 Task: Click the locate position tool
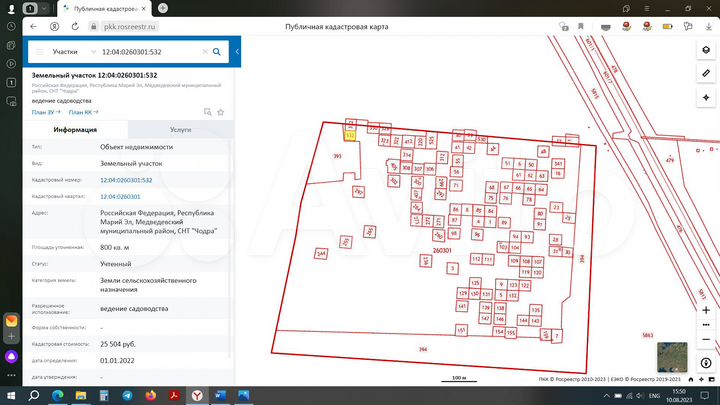coord(706,97)
